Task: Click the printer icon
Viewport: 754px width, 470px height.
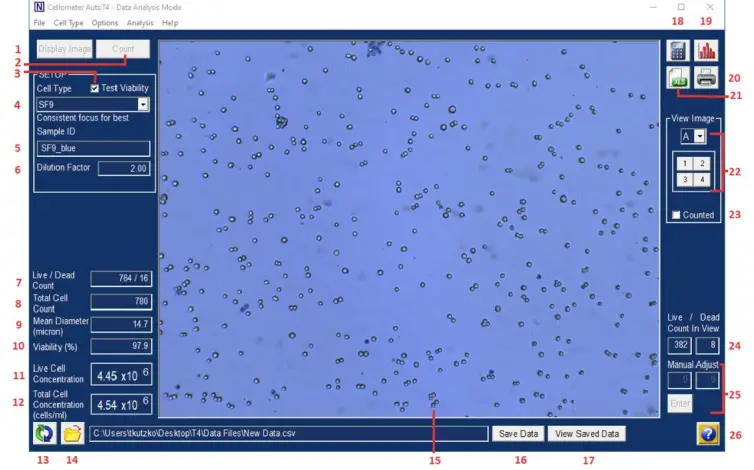Action: tap(706, 77)
